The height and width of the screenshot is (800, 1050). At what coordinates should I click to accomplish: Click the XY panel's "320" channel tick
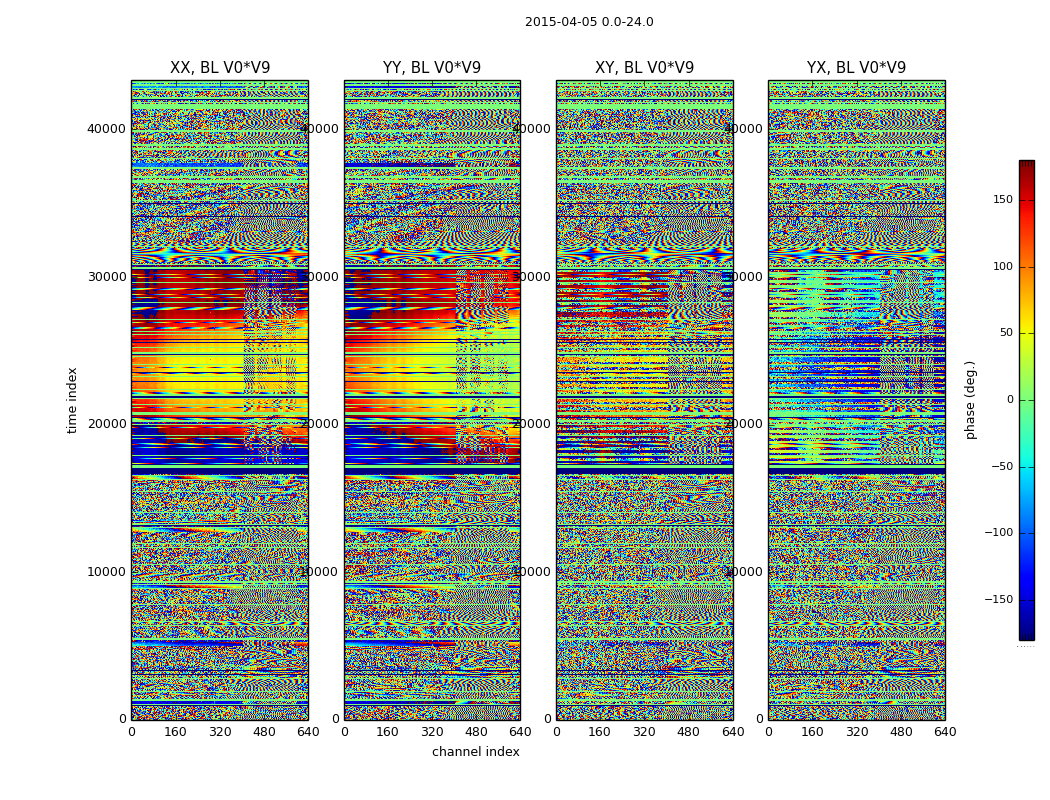tap(644, 732)
